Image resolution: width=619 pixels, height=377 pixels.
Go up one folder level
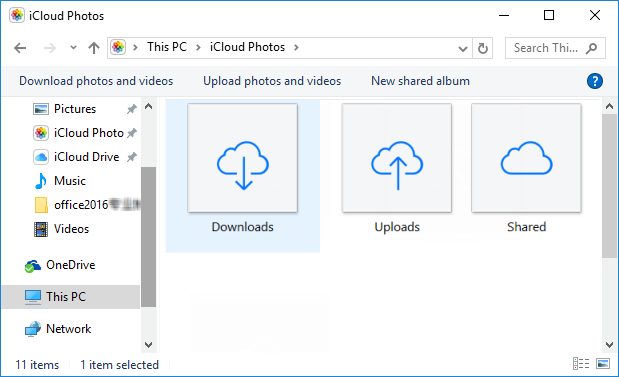pyautogui.click(x=94, y=48)
